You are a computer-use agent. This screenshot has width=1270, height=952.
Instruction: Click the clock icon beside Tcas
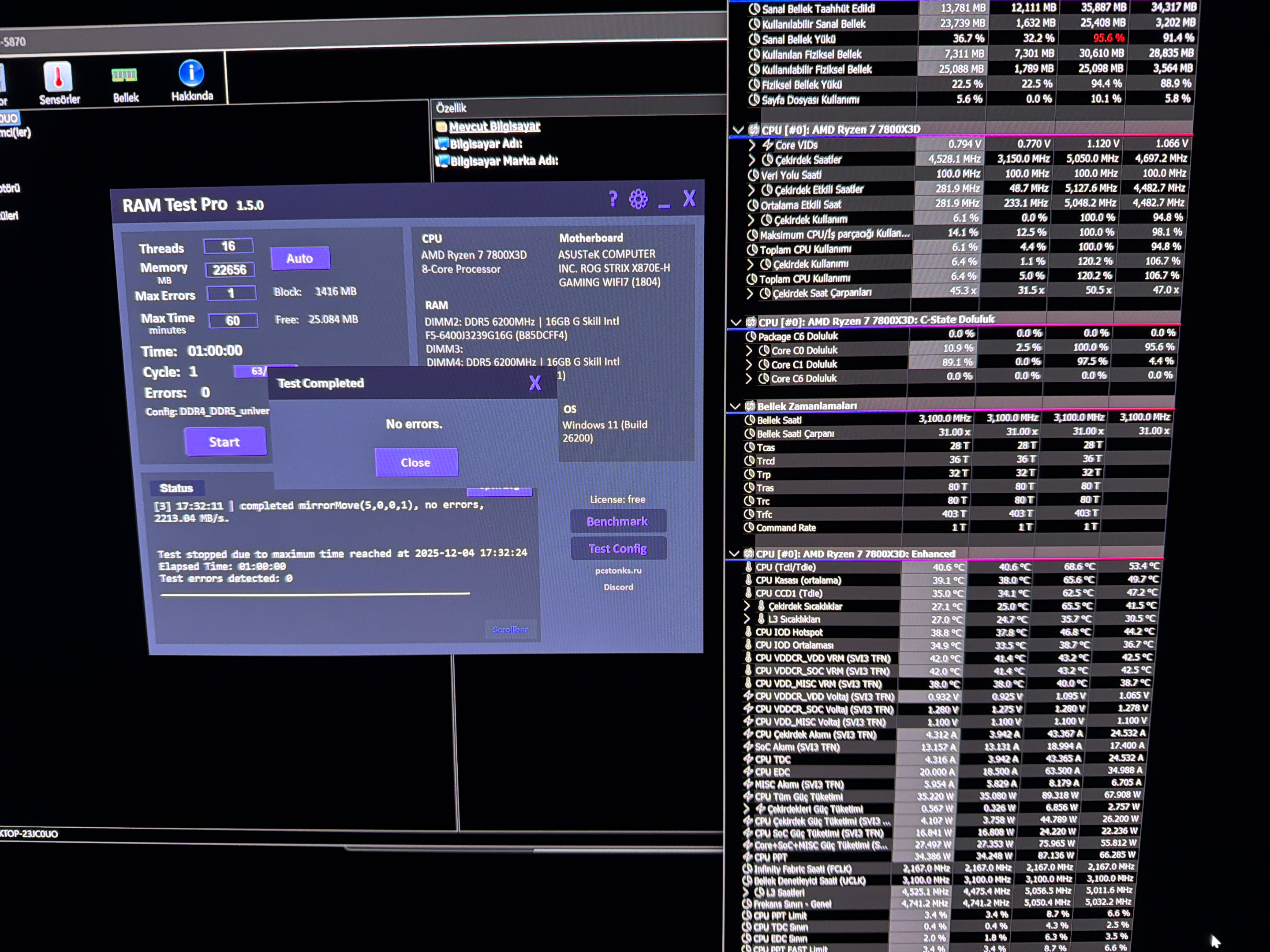[x=749, y=447]
